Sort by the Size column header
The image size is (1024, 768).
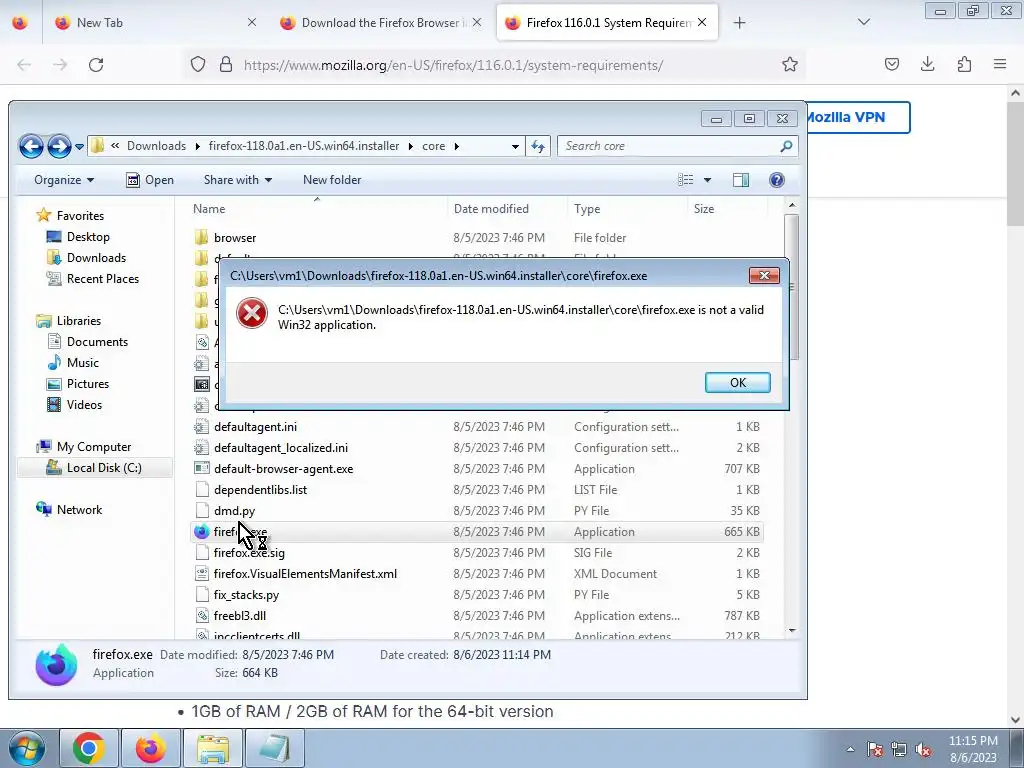(x=726, y=209)
